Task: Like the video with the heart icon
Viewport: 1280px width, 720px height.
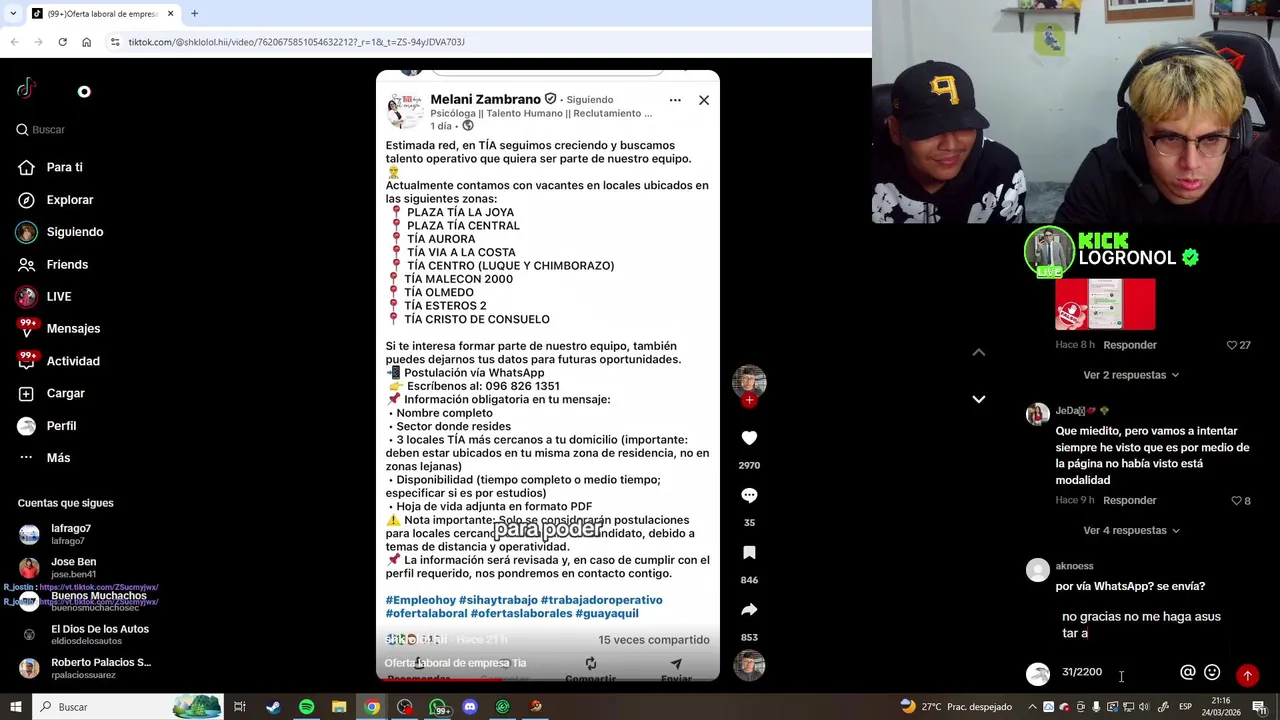Action: tap(749, 438)
